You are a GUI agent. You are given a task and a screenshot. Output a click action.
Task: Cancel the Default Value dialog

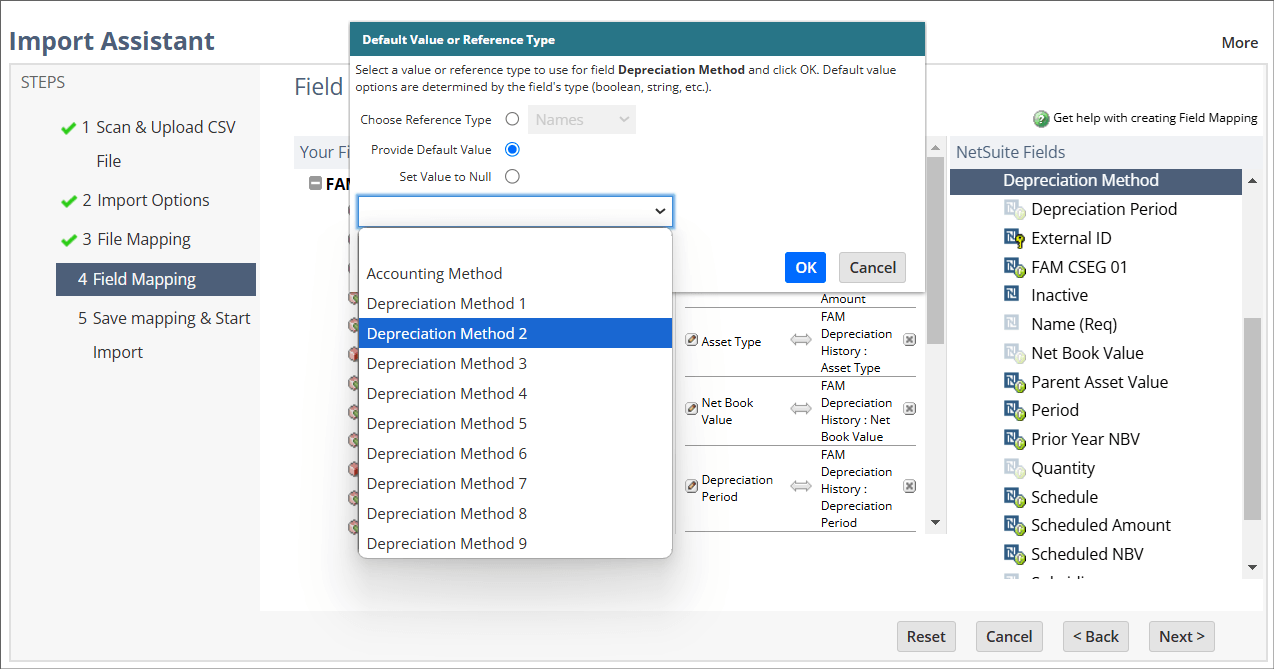pos(873,267)
